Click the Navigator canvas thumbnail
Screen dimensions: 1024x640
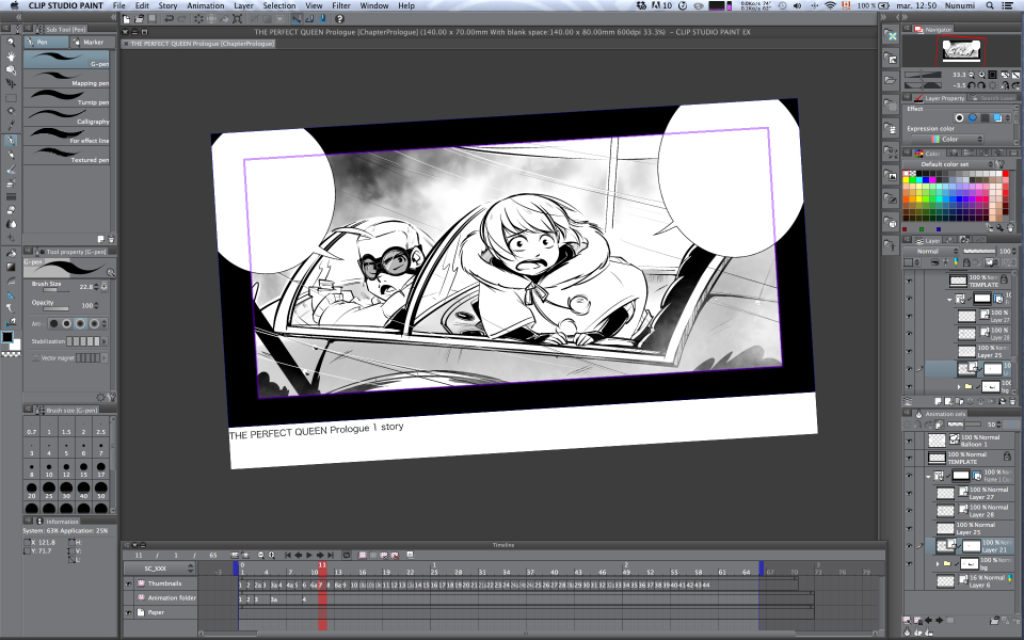click(960, 51)
